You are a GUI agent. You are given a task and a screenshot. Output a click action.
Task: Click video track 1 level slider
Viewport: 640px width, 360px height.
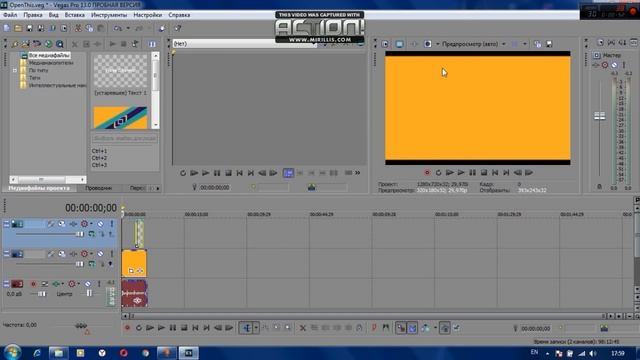[80, 234]
